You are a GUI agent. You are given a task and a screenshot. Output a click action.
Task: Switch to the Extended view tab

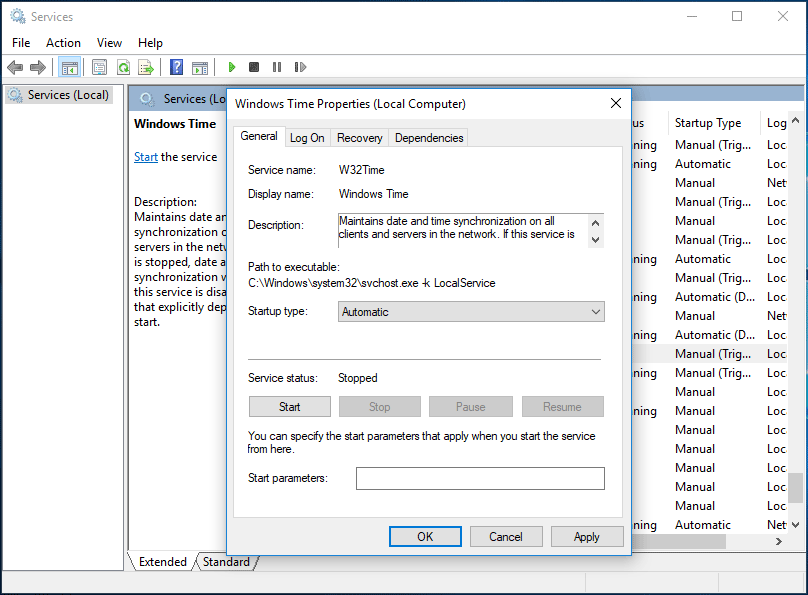tap(162, 562)
